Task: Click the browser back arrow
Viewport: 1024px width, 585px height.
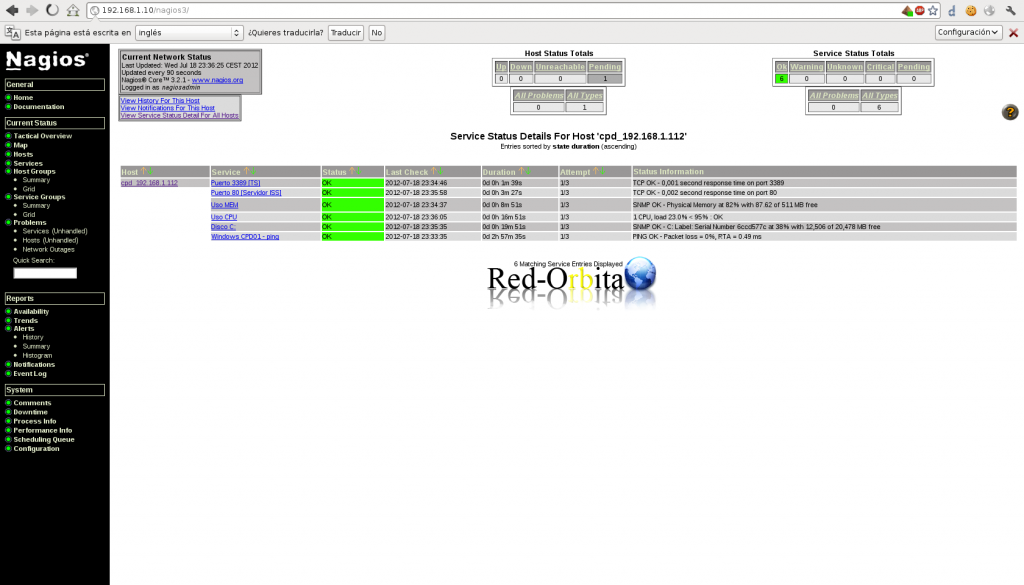Action: 12,10
